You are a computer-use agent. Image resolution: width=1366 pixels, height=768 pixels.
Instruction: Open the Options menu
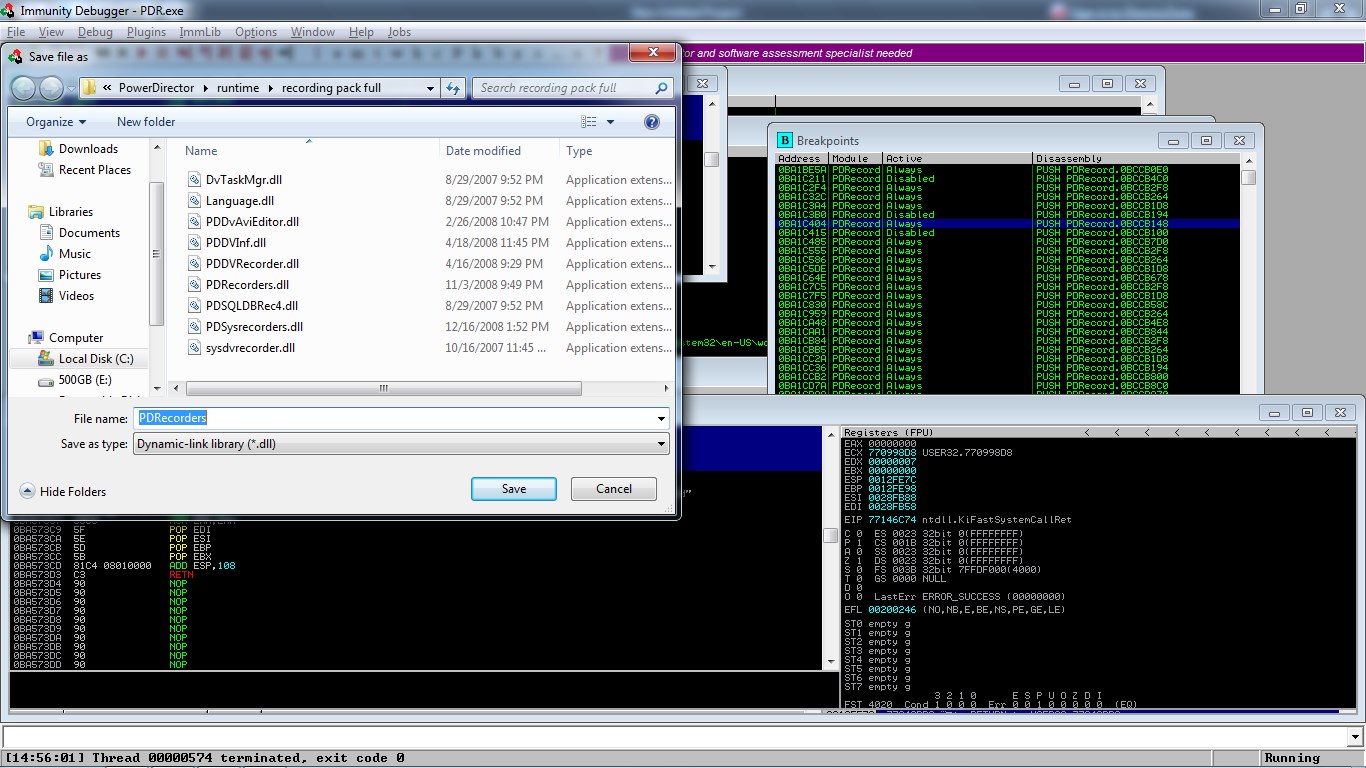[256, 32]
